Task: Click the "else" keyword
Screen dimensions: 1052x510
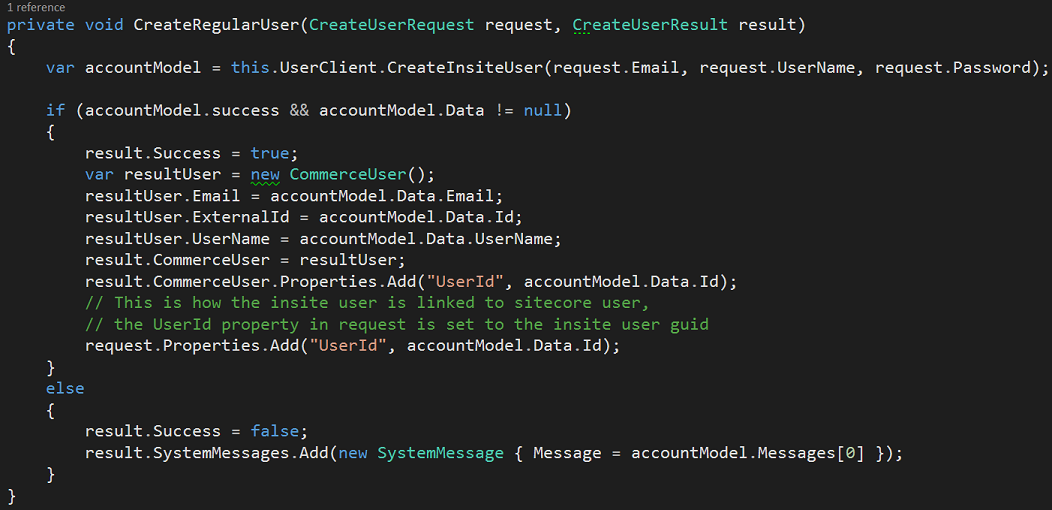Action: (x=65, y=388)
